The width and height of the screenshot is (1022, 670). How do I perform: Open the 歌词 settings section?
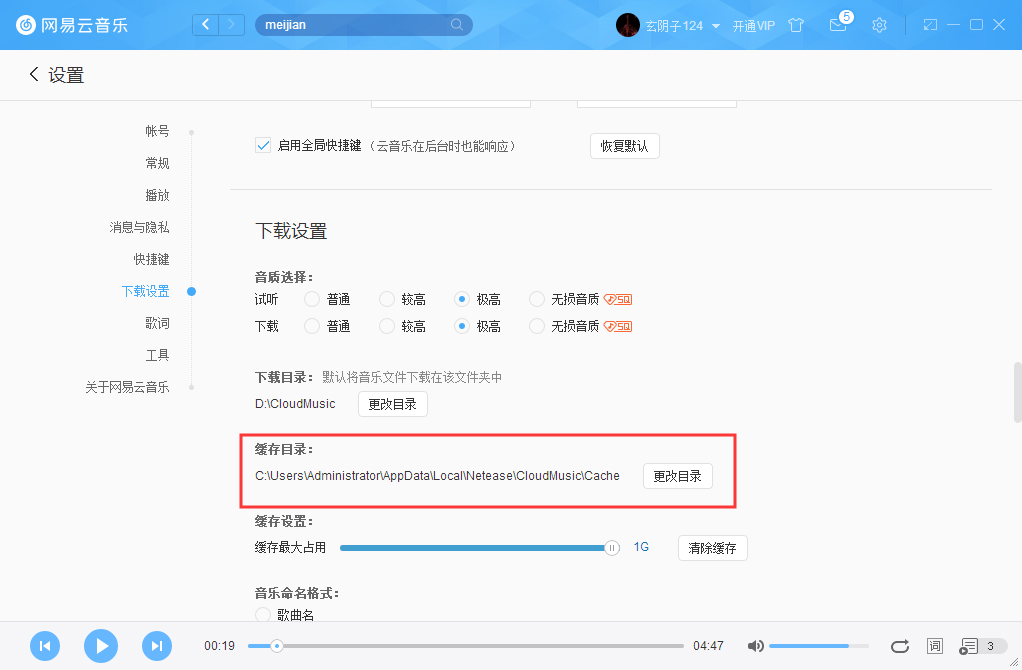pyautogui.click(x=157, y=322)
